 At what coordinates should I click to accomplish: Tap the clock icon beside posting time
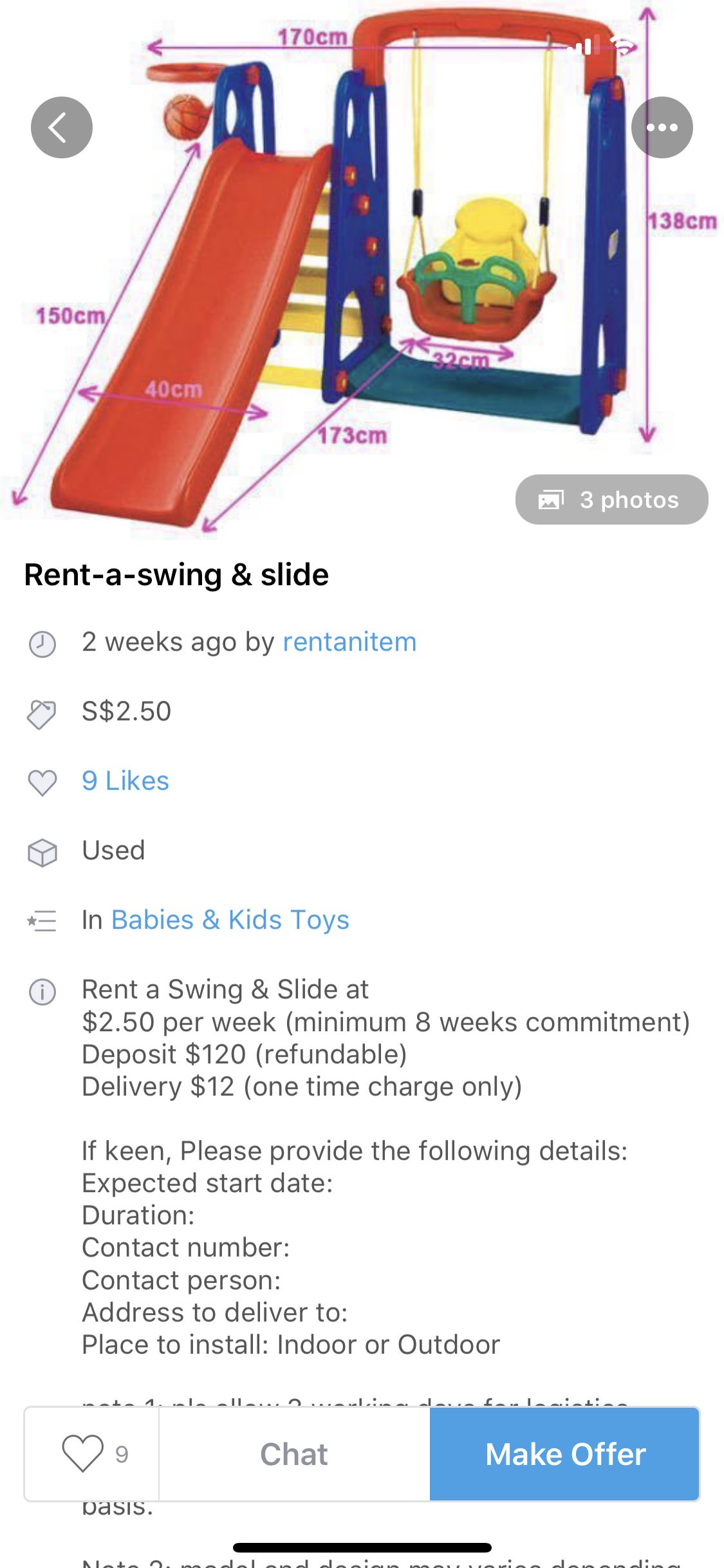tap(42, 644)
